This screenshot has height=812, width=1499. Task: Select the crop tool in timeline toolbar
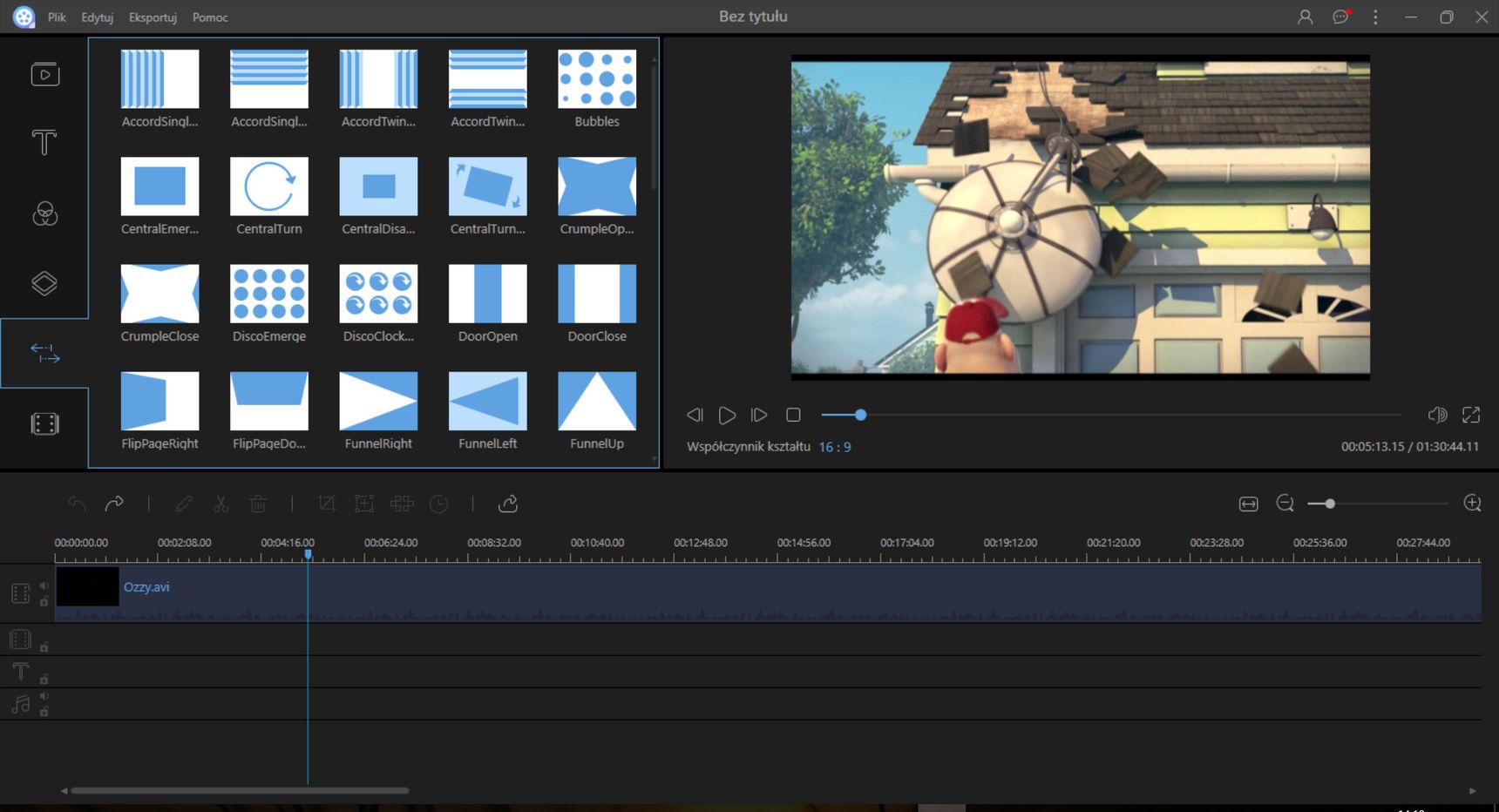coord(327,504)
